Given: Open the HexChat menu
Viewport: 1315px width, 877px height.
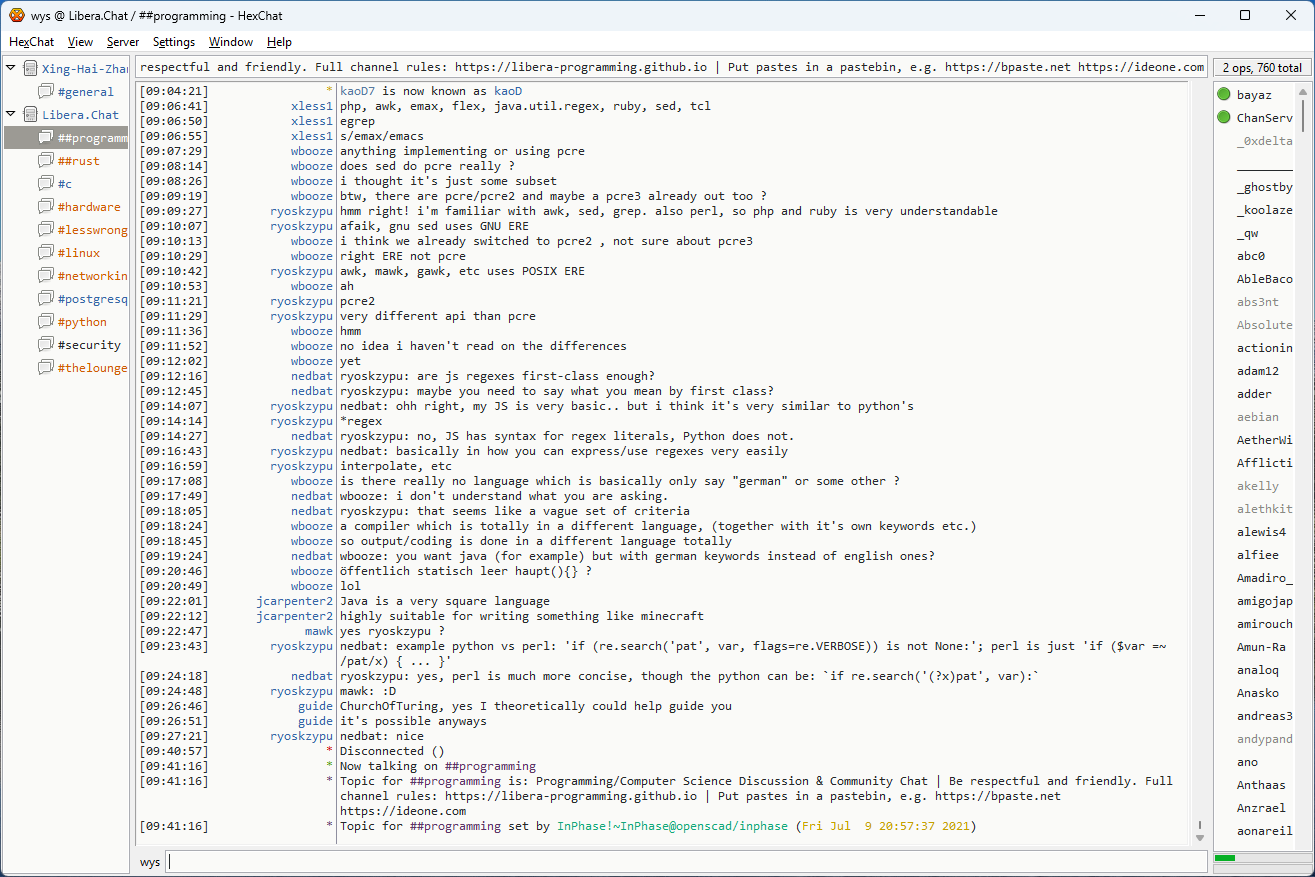Looking at the screenshot, I should (x=31, y=42).
